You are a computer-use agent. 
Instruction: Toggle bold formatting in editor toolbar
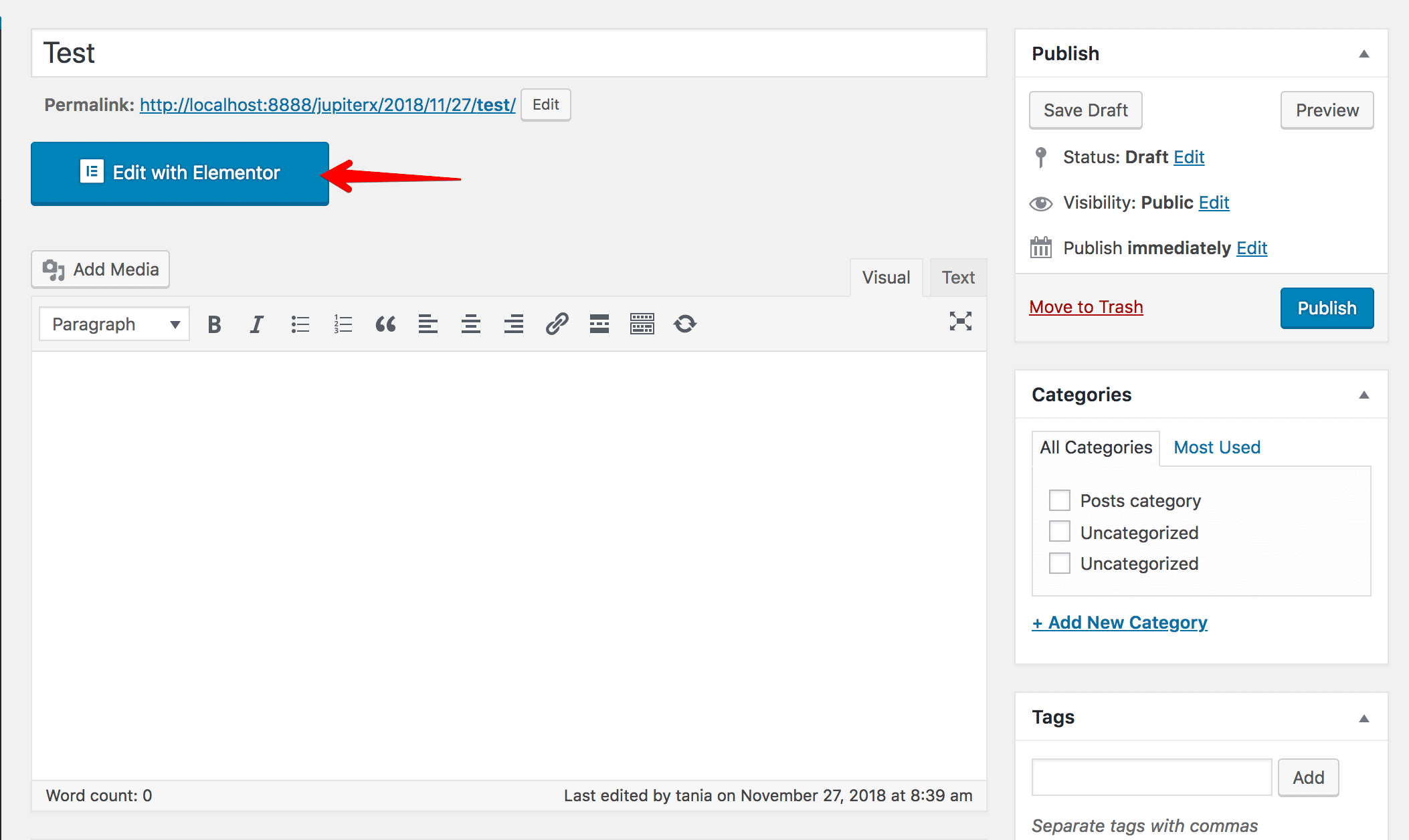(214, 324)
